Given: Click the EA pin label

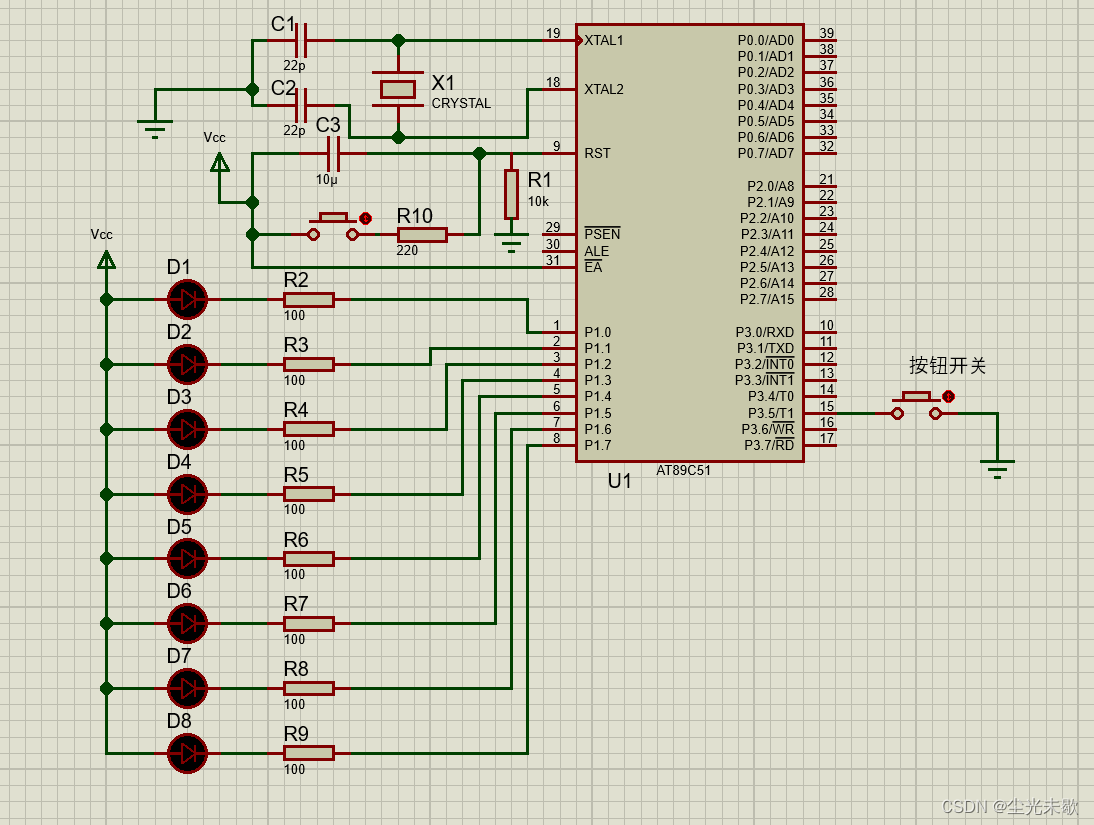Looking at the screenshot, I should click(593, 267).
